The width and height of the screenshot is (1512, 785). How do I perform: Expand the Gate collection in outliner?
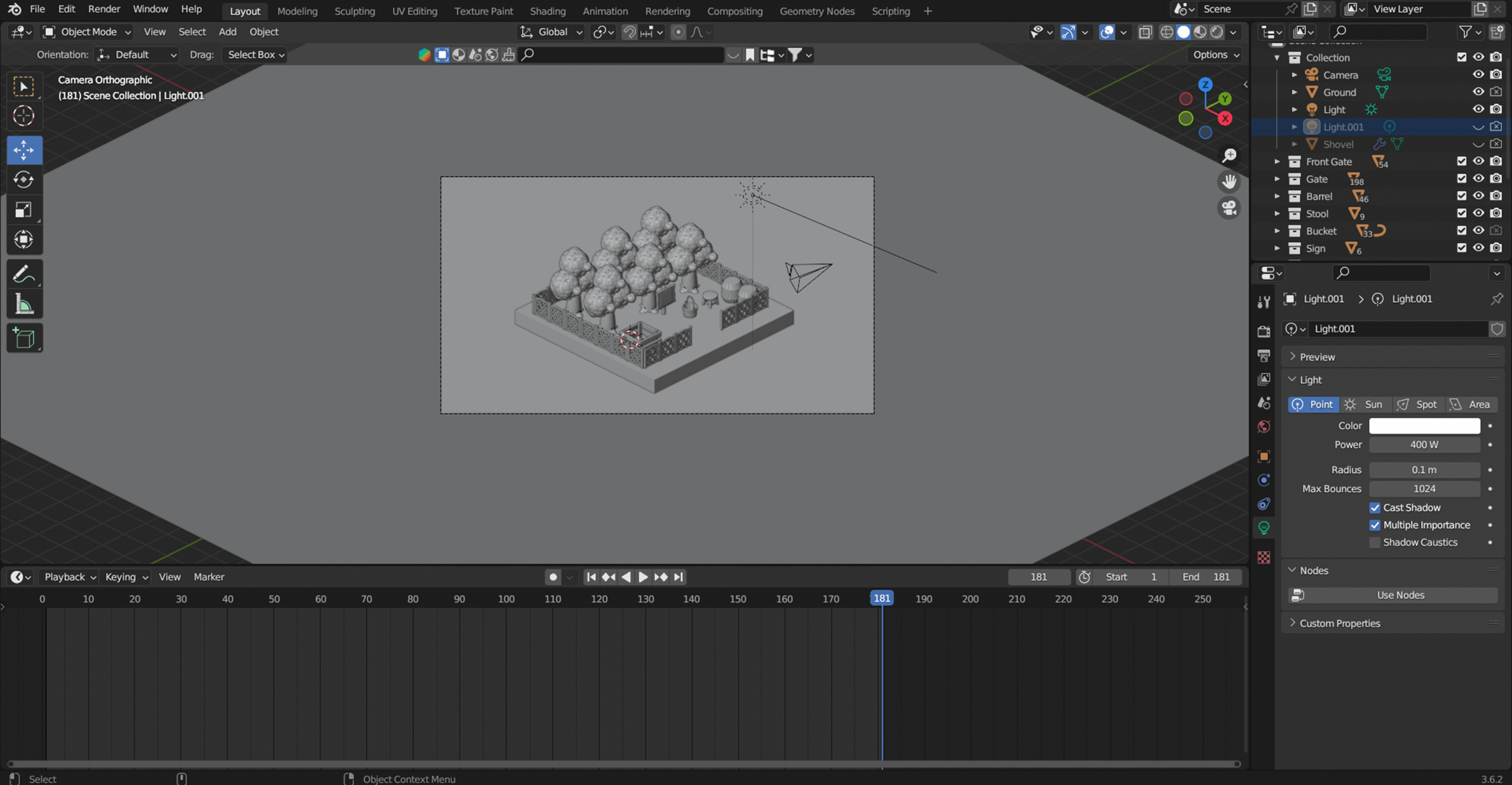1277,179
